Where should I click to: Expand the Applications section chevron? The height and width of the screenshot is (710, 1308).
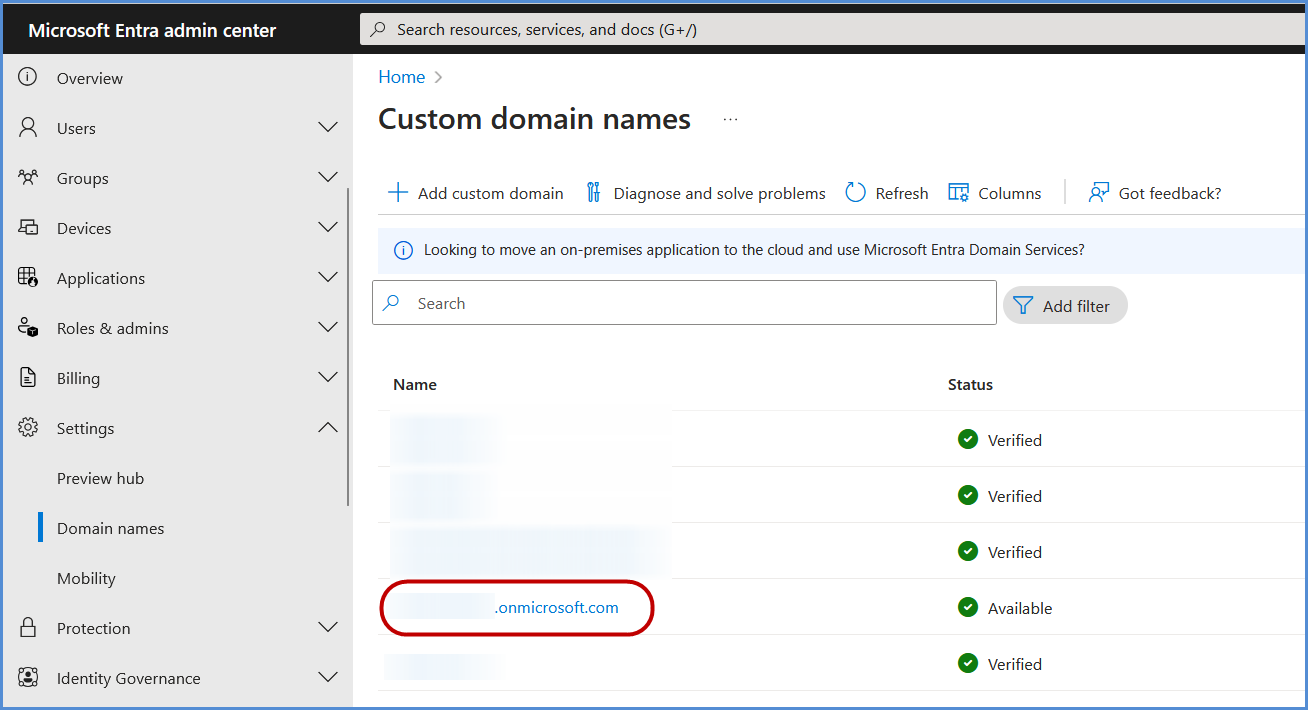click(x=327, y=278)
